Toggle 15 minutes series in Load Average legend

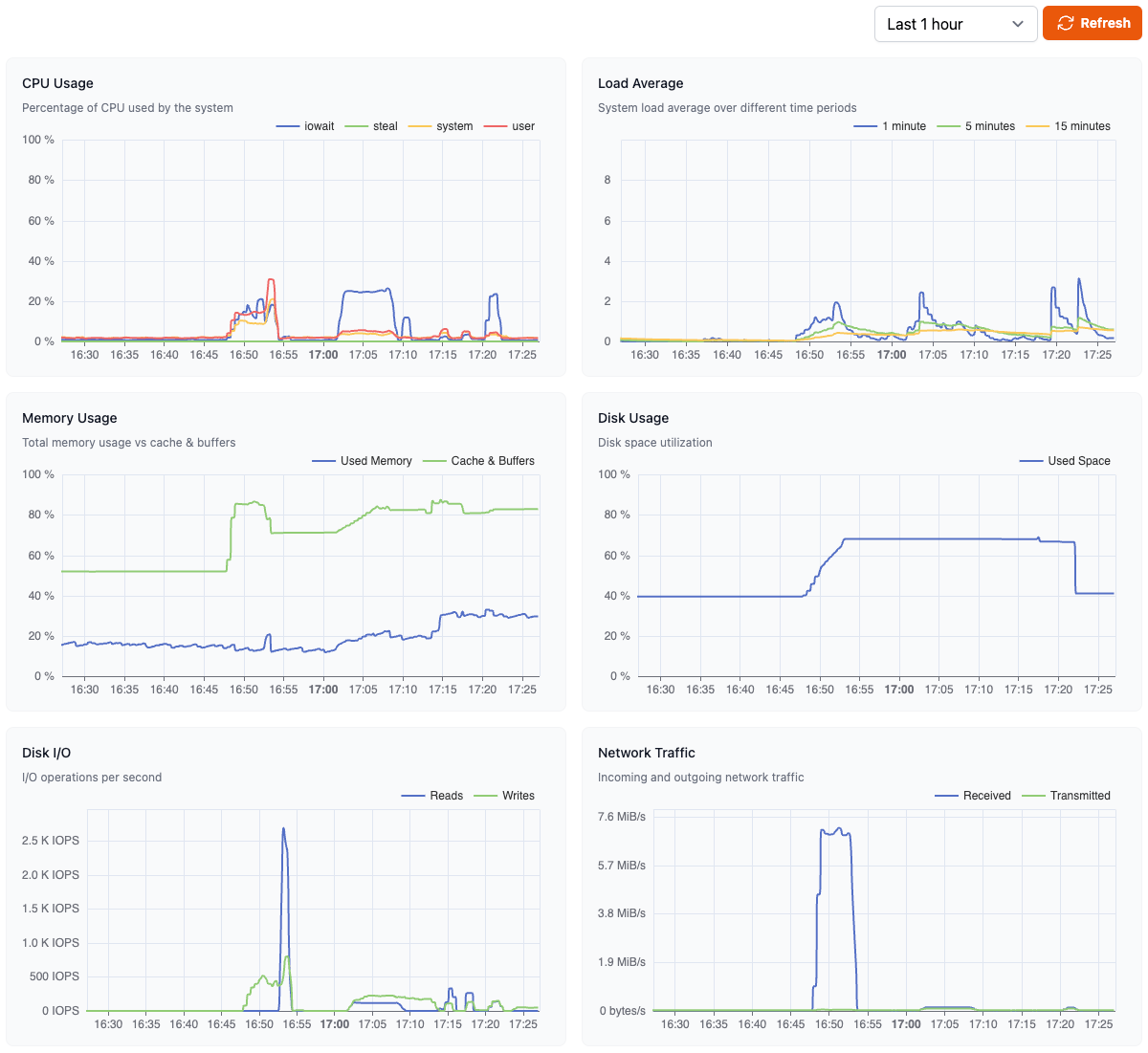1068,126
